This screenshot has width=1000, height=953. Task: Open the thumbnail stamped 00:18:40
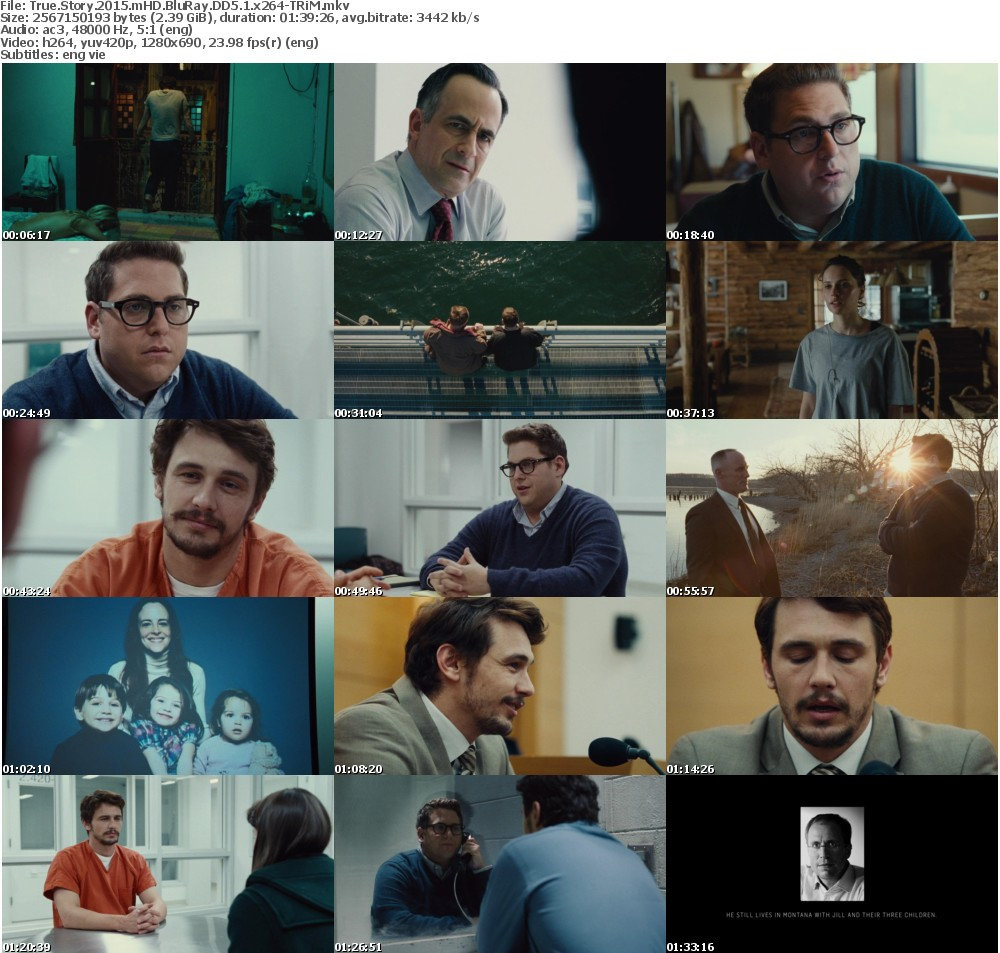pos(832,152)
